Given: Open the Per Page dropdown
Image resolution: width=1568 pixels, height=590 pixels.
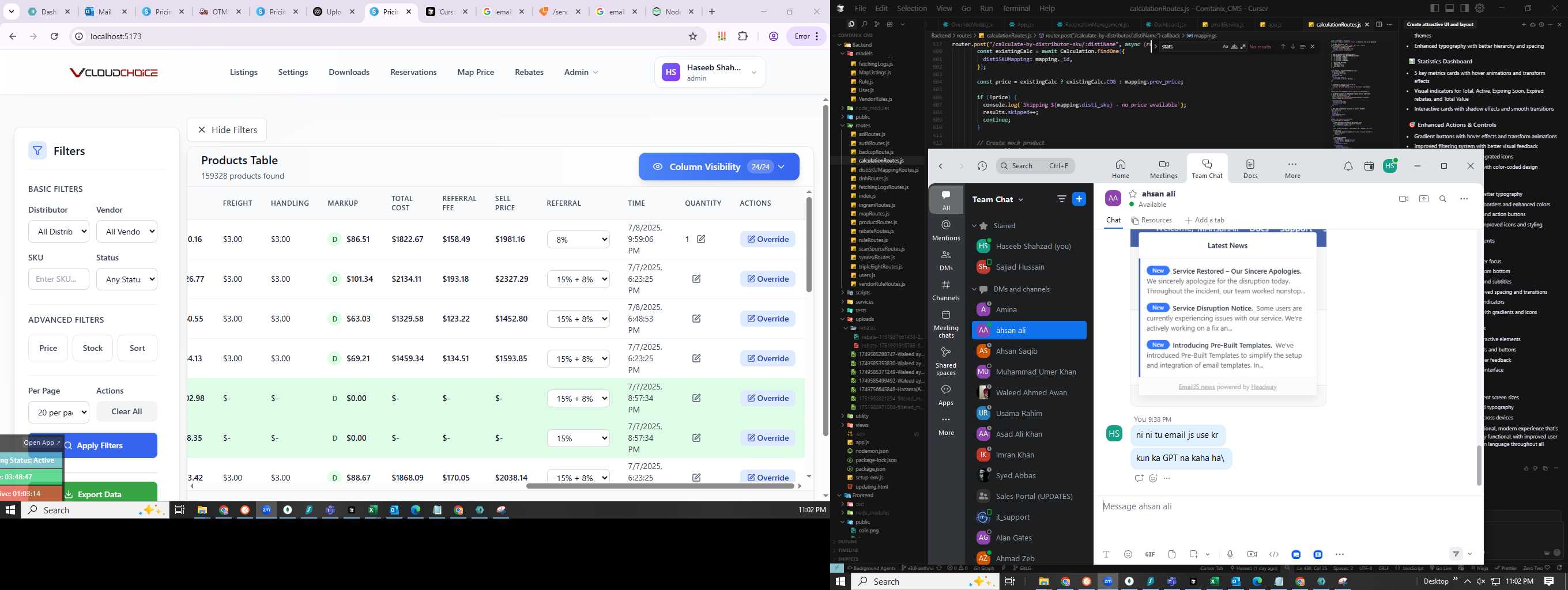Looking at the screenshot, I should (58, 413).
